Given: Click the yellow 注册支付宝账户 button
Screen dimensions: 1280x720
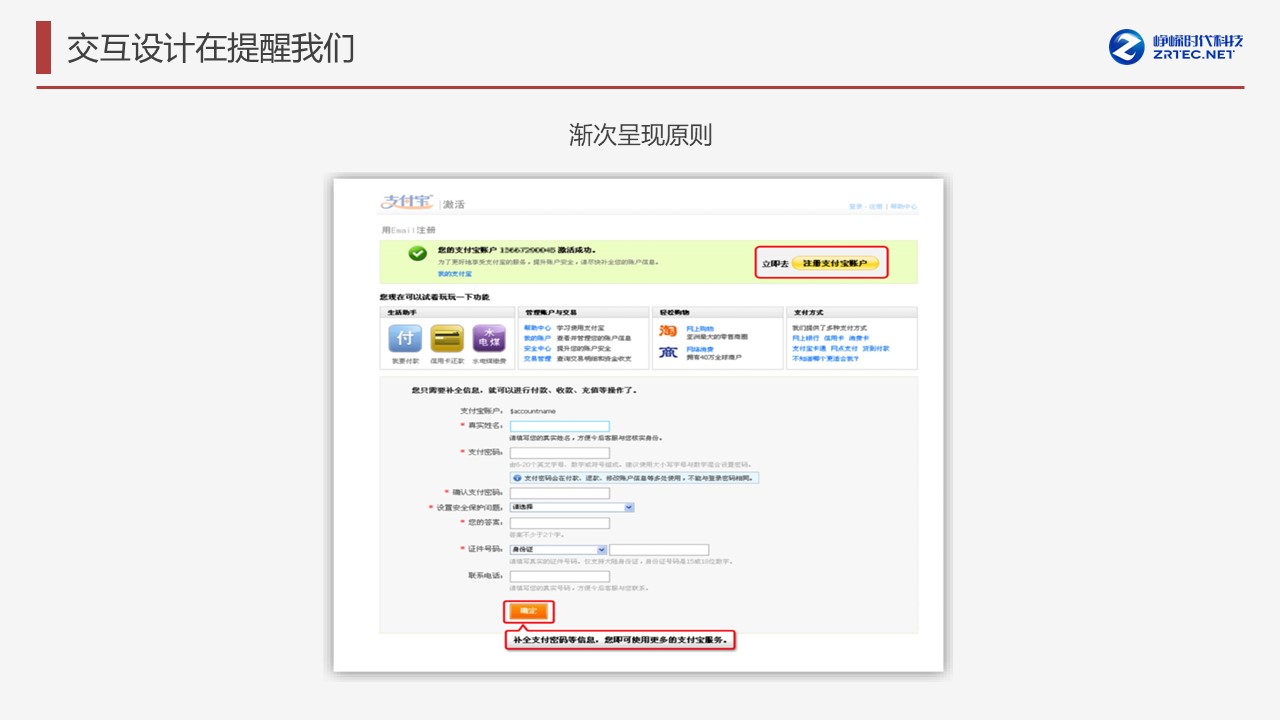Looking at the screenshot, I should [x=835, y=263].
